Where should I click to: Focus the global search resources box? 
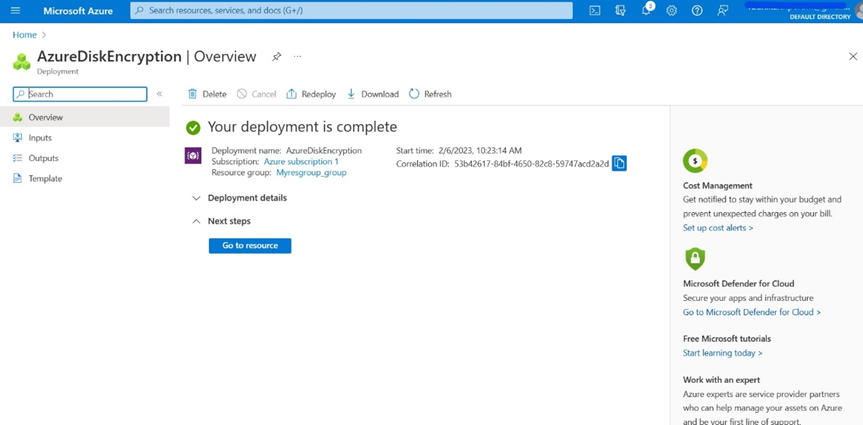[x=351, y=10]
